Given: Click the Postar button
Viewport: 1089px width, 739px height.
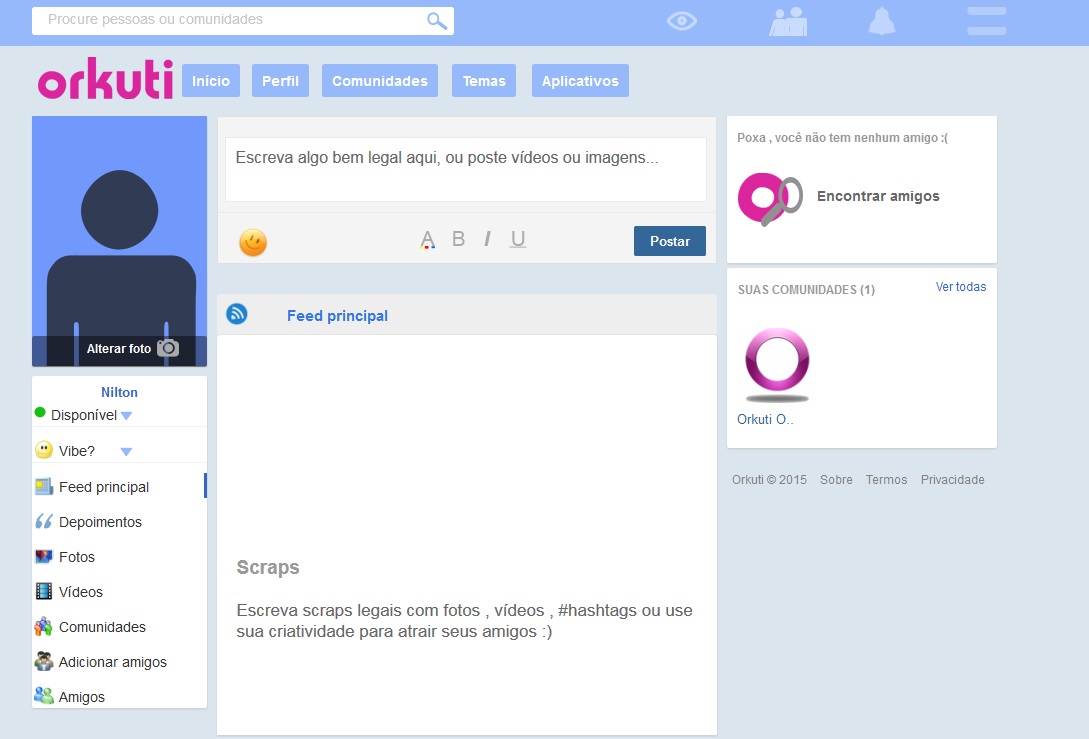Looking at the screenshot, I should 670,241.
